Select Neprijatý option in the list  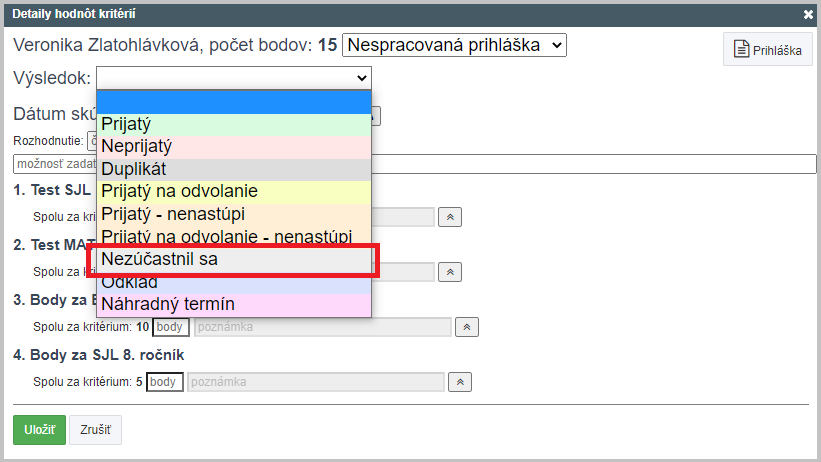coord(234,147)
